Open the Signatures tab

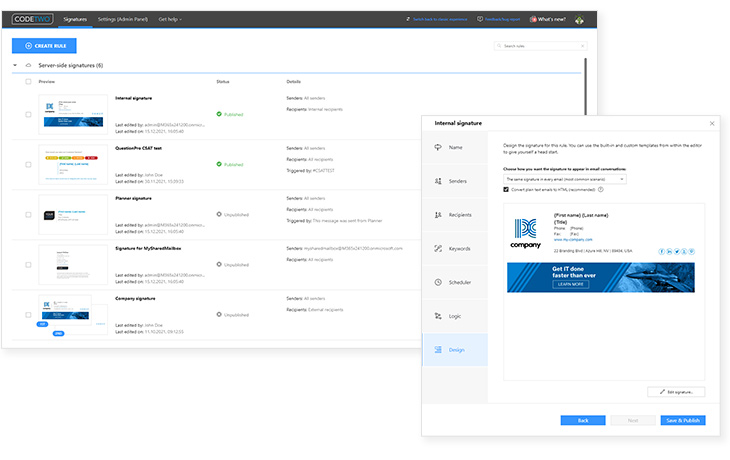click(75, 19)
